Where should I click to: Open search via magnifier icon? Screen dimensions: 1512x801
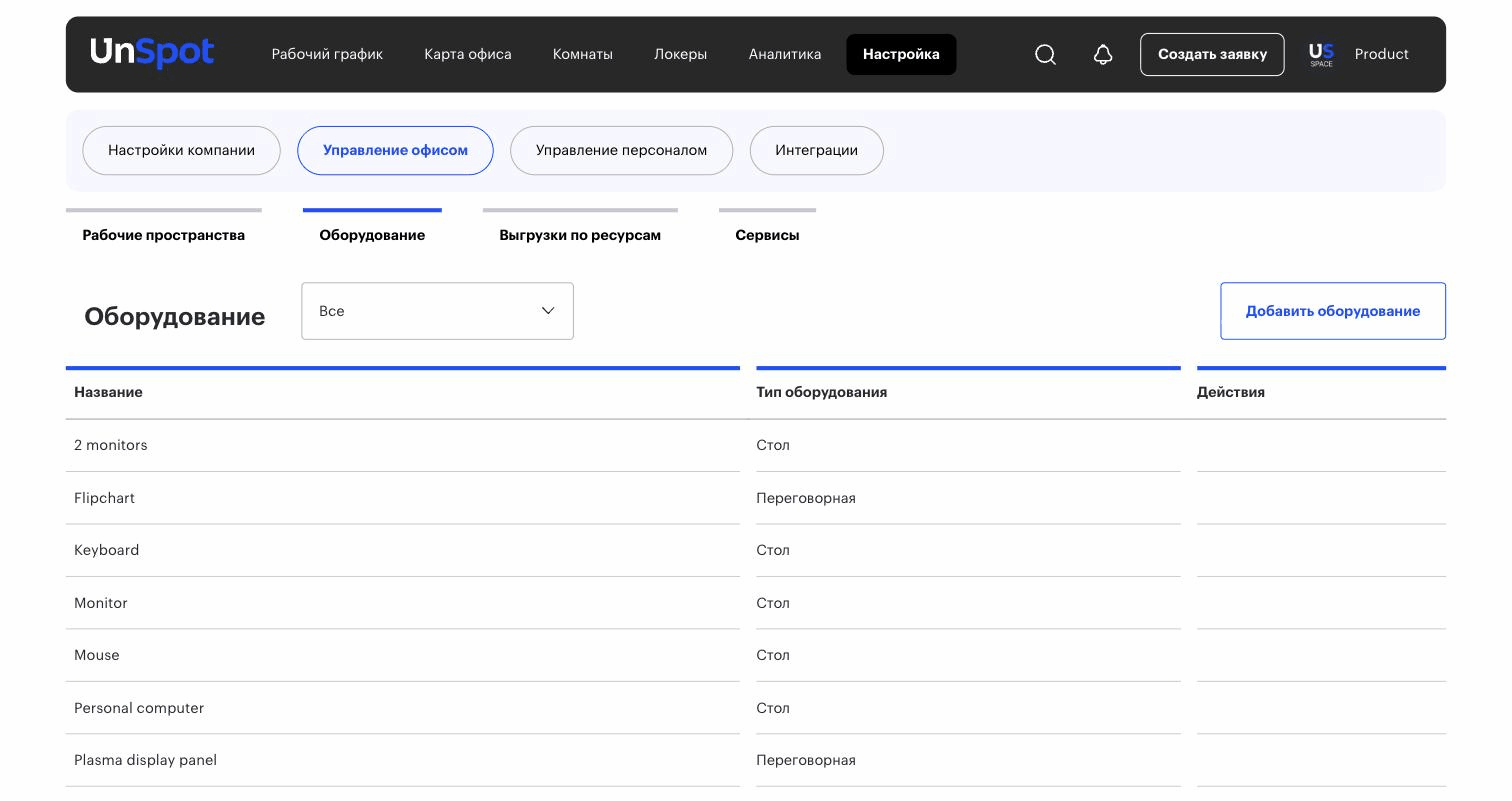point(1045,54)
